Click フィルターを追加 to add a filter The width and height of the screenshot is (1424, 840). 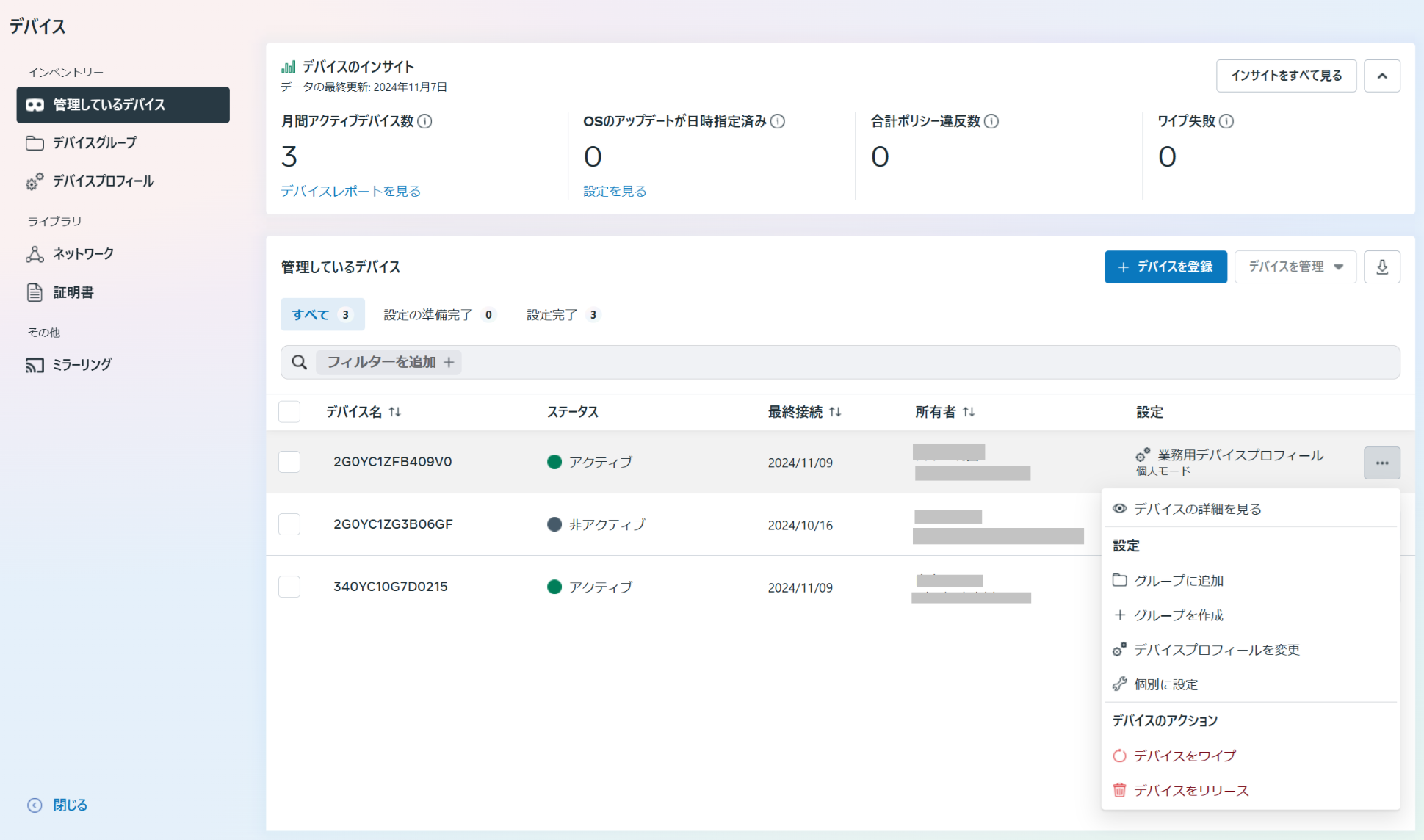[x=389, y=362]
